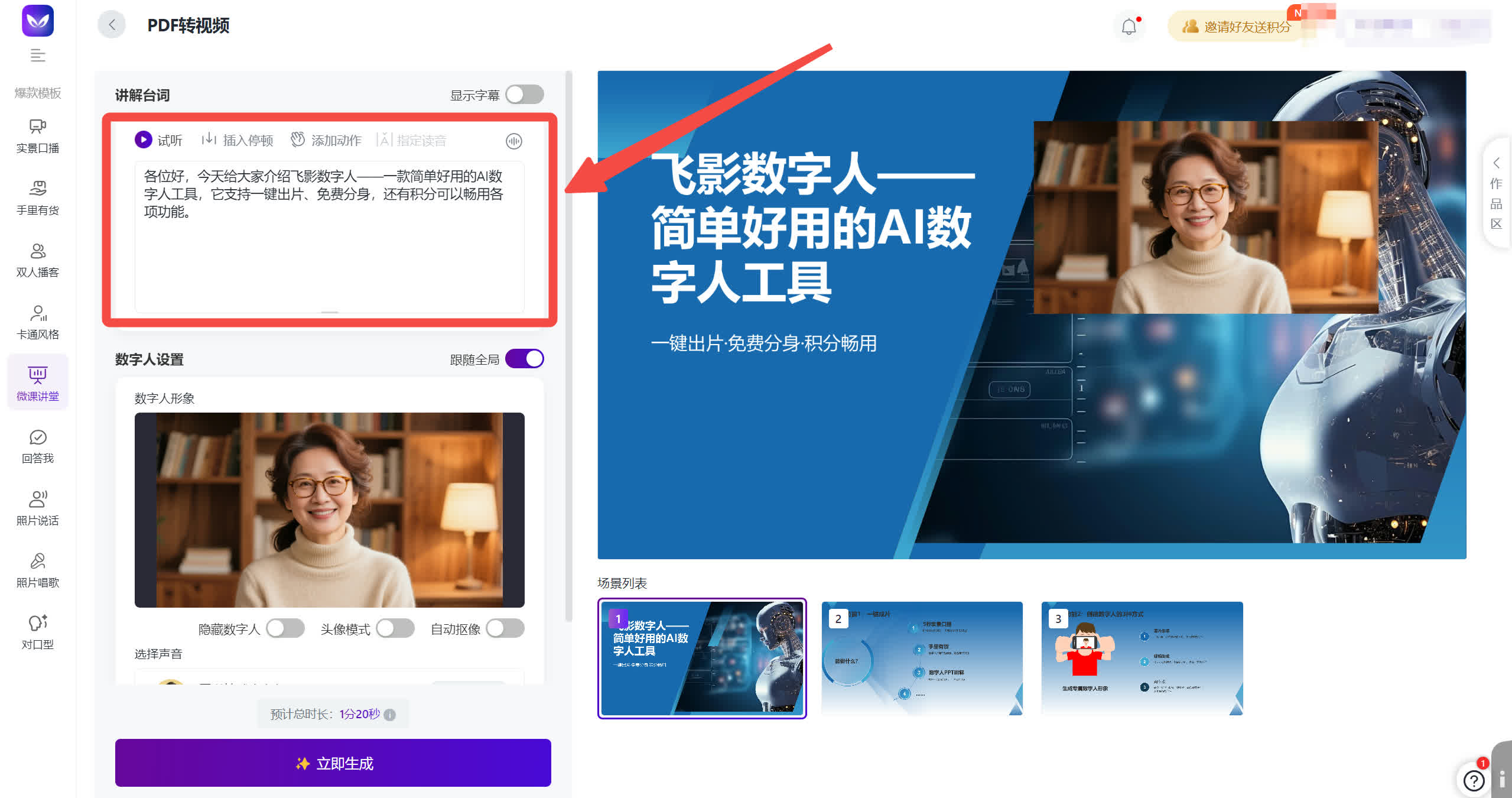The image size is (1512, 798).
Task: Select scene 3 thumbnail in 场景列表
Action: click(x=1142, y=658)
